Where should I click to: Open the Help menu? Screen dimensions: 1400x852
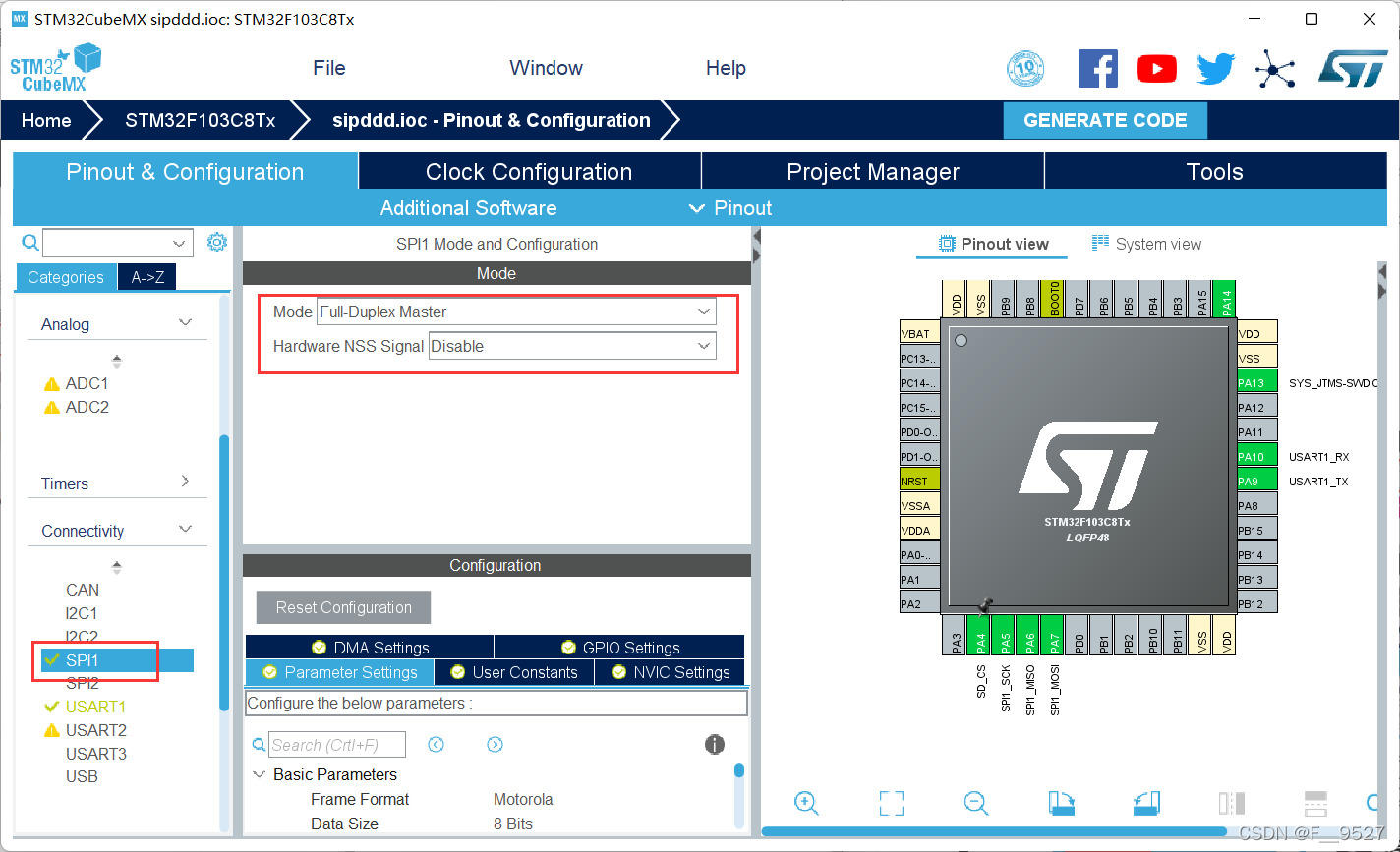coord(726,68)
